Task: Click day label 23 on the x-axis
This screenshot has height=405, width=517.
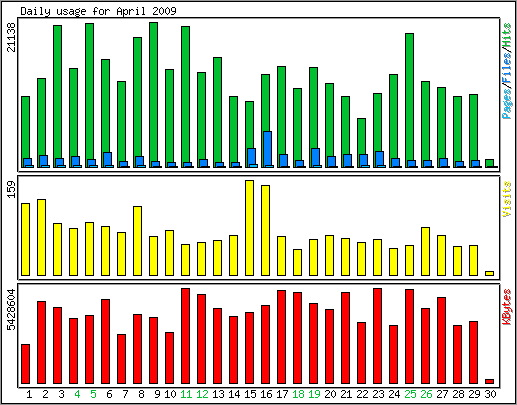Action: pyautogui.click(x=378, y=394)
